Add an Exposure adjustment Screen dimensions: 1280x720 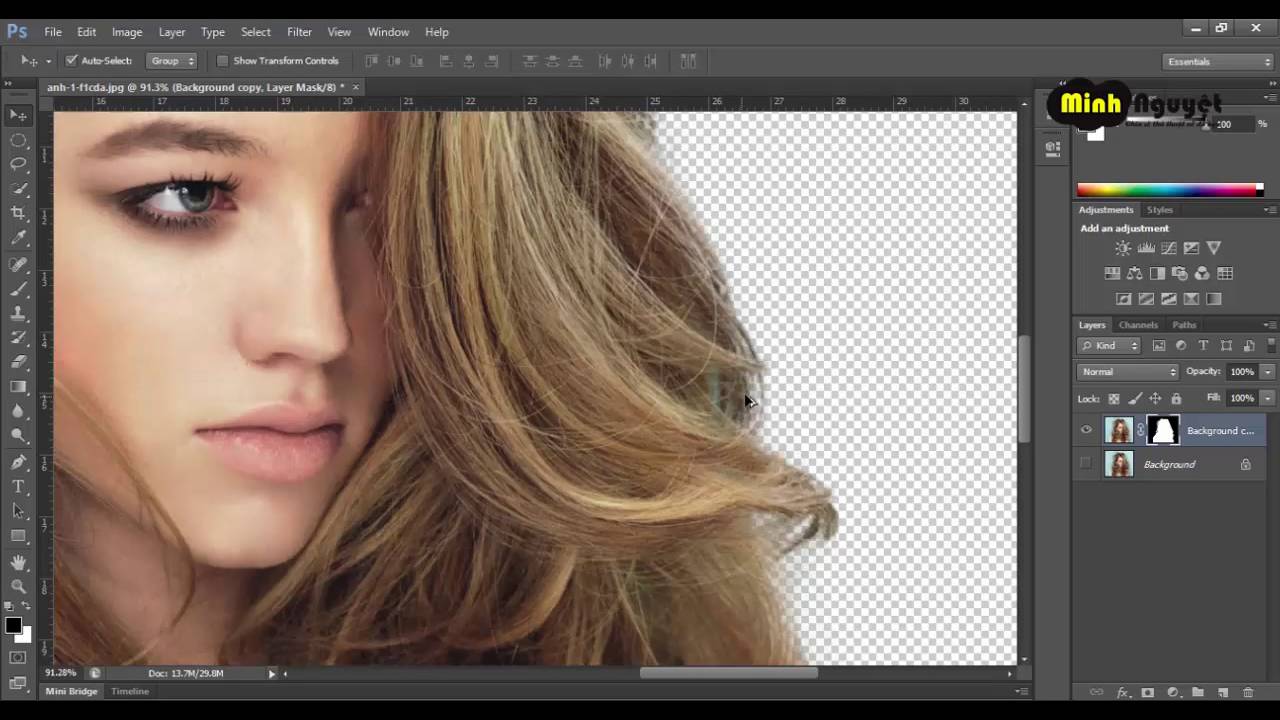coord(1191,248)
